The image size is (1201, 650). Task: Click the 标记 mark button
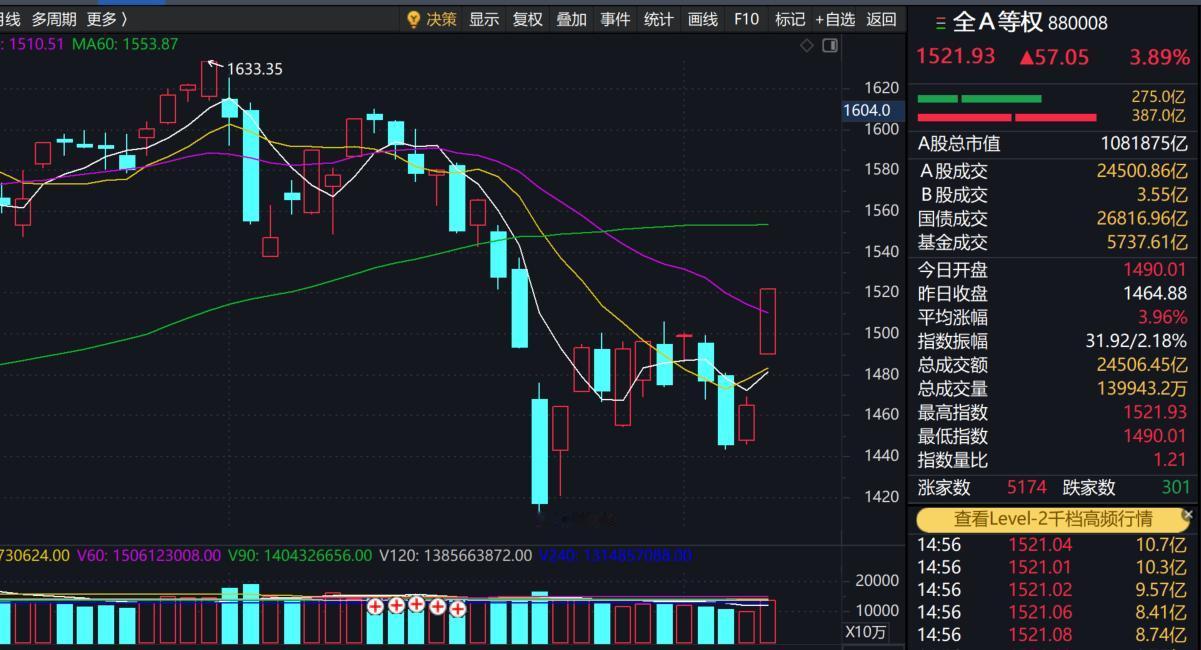[x=790, y=19]
